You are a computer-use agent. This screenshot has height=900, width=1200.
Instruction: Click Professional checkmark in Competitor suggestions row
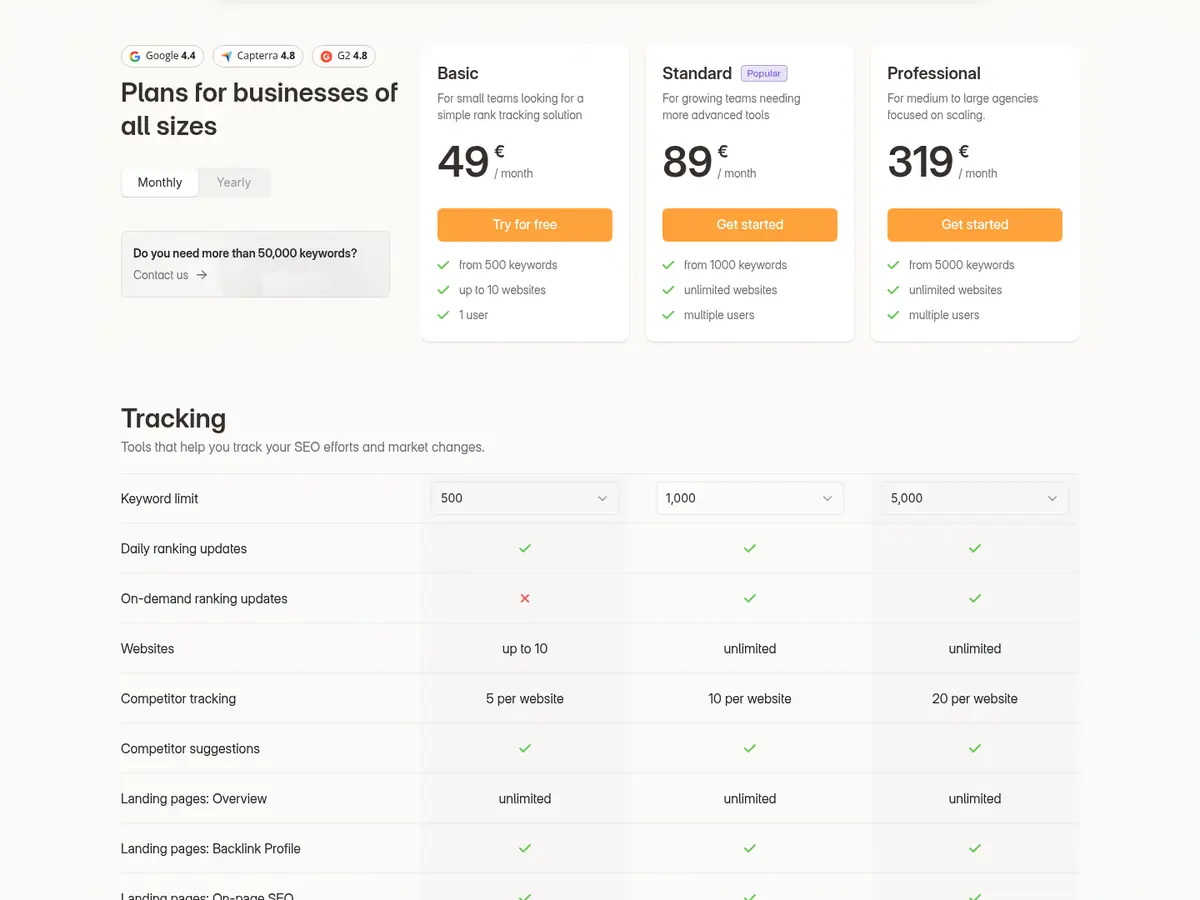(x=975, y=748)
